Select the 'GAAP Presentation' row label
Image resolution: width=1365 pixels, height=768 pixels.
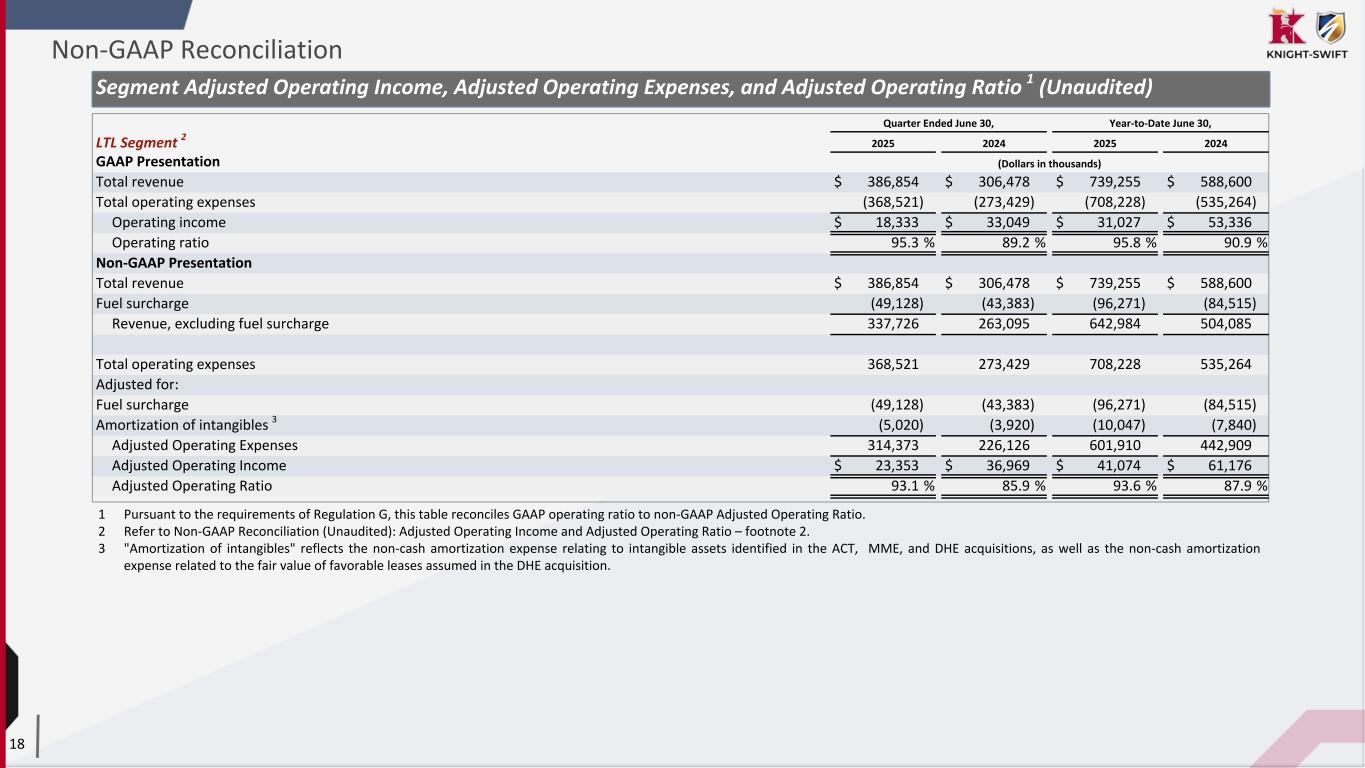(158, 162)
